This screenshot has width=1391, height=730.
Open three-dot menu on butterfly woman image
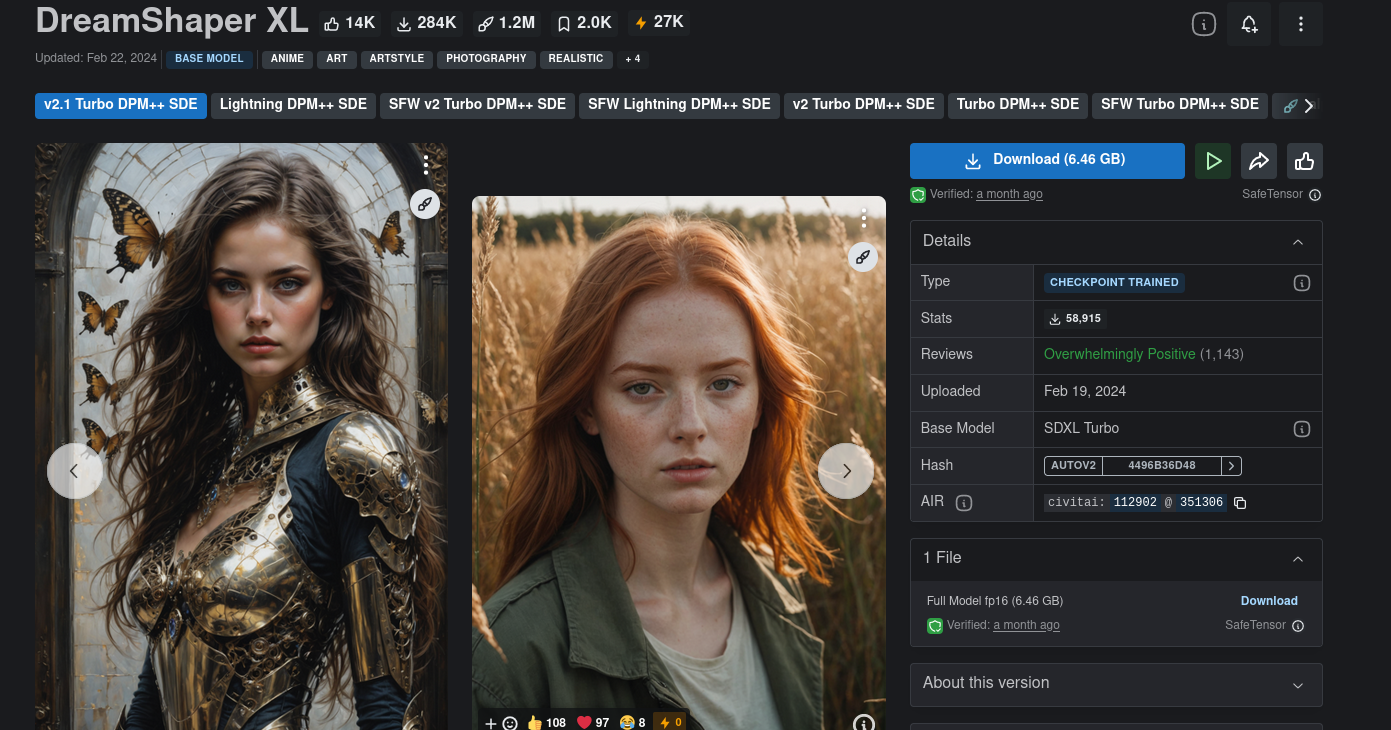coord(426,165)
